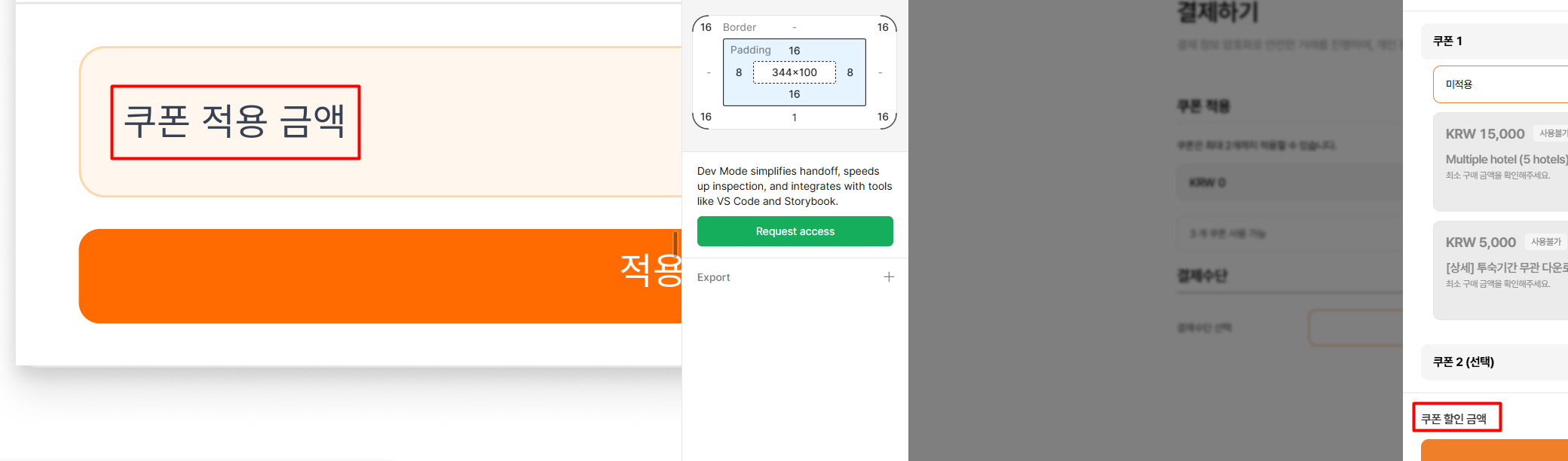Click the Dev Mode description text
Viewport: 1568px width, 461px height.
pos(795,186)
